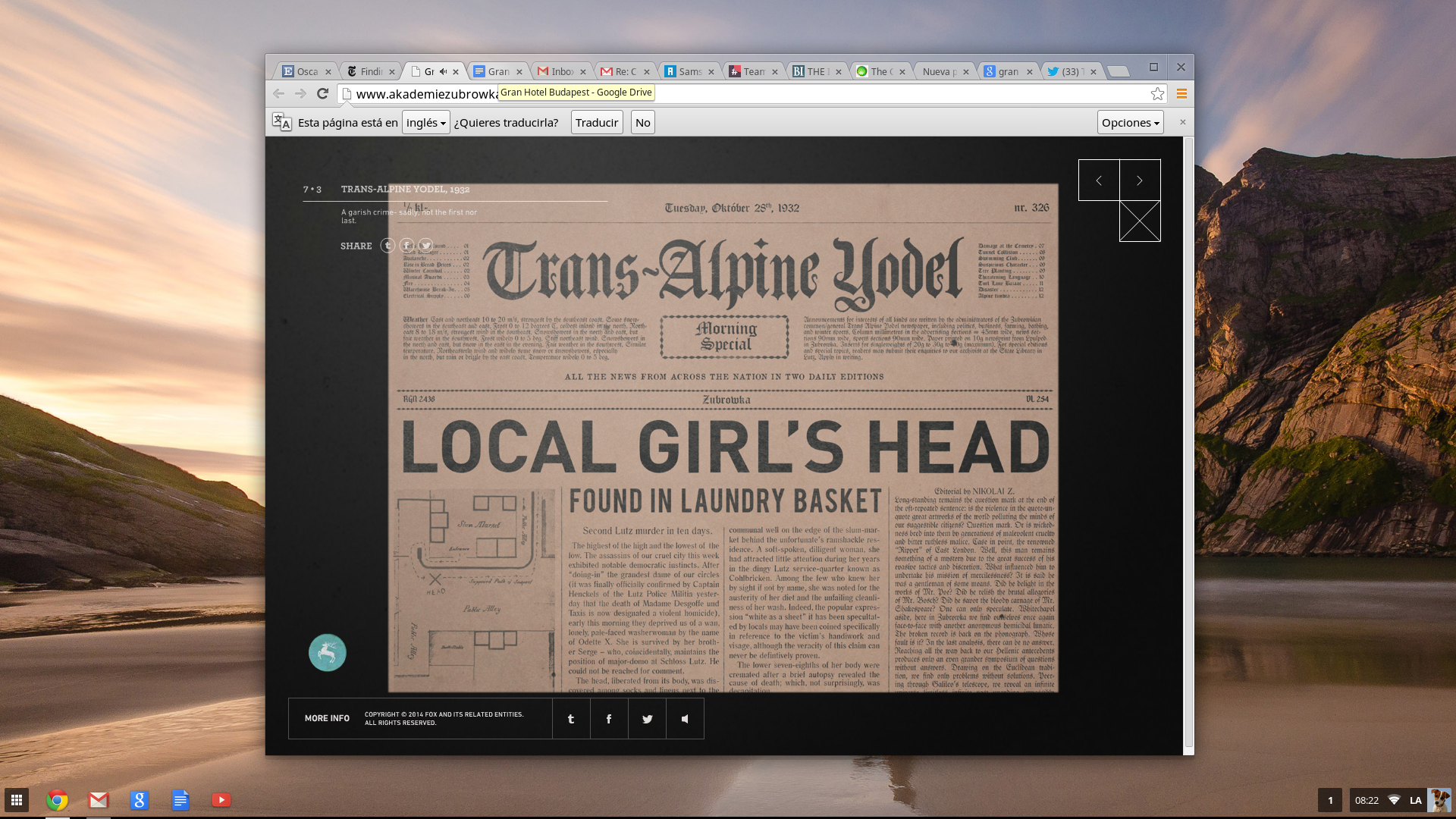Share on Facebook via top share icon
Viewport: 1456px width, 819px height.
click(x=406, y=246)
